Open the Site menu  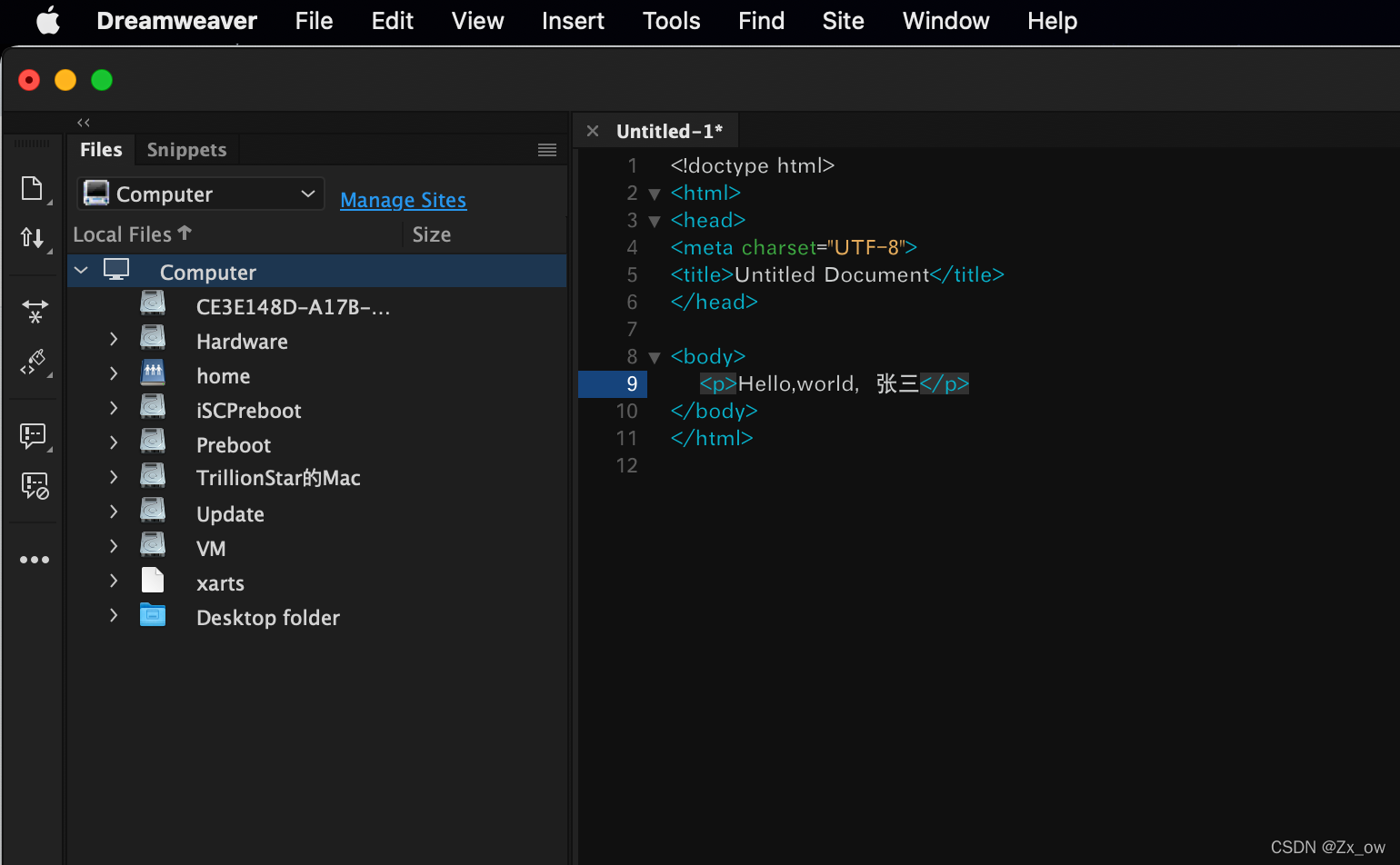coord(843,20)
